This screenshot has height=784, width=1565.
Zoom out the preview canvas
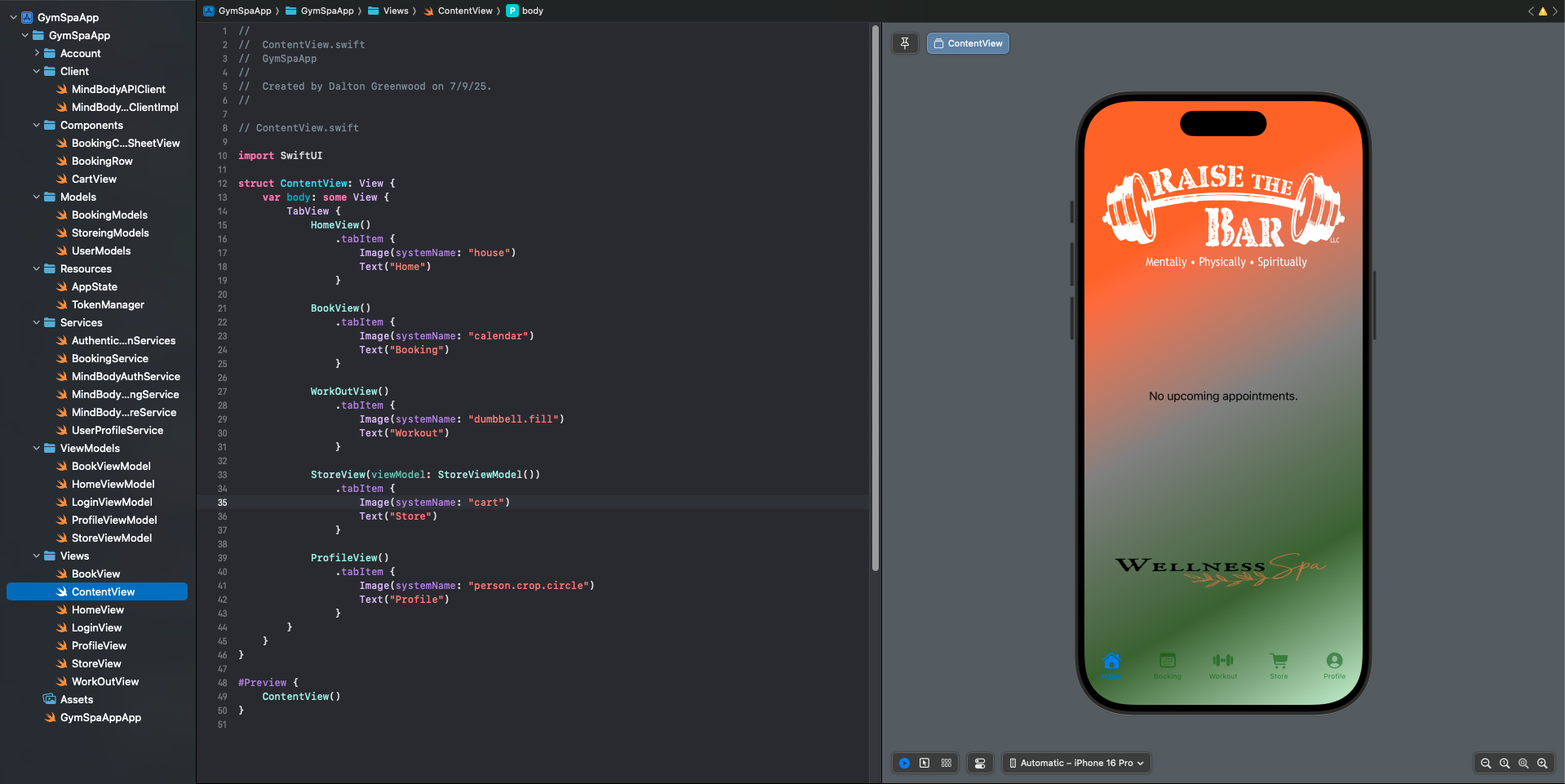pyautogui.click(x=1486, y=763)
